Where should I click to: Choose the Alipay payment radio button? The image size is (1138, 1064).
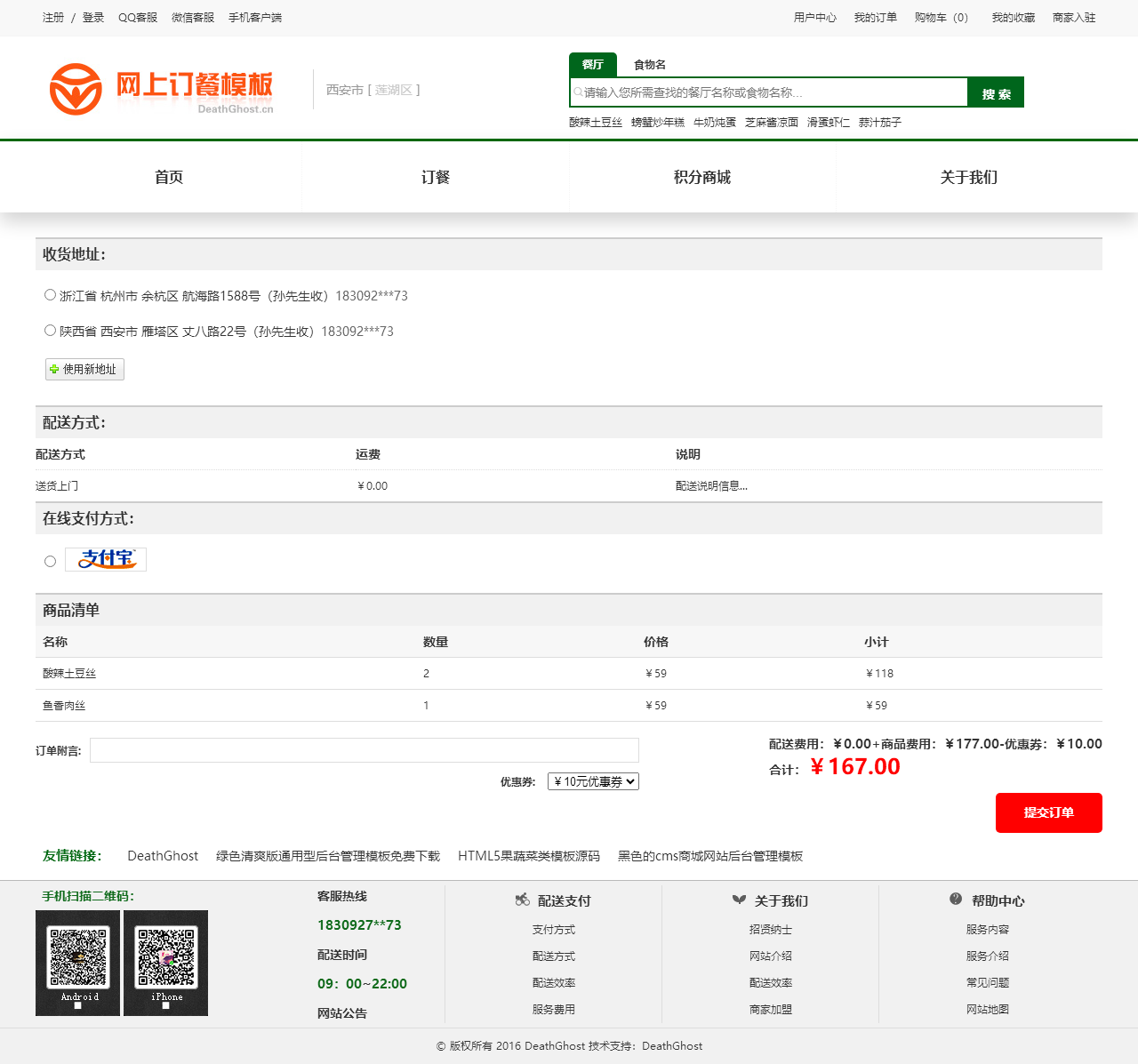tap(51, 561)
